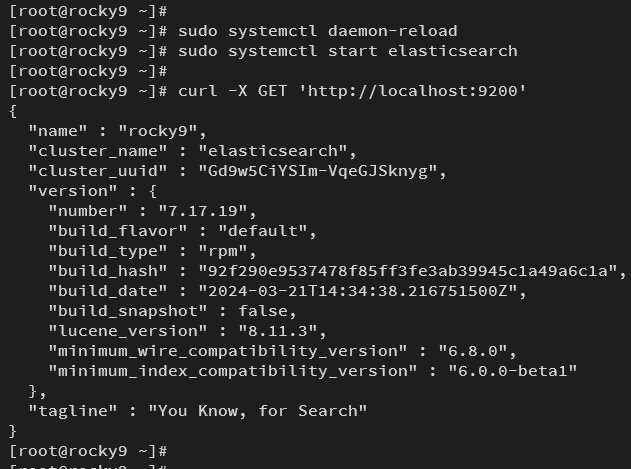The width and height of the screenshot is (631, 469).
Task: Click the "false" build_snapshot value
Action: coord(257,311)
